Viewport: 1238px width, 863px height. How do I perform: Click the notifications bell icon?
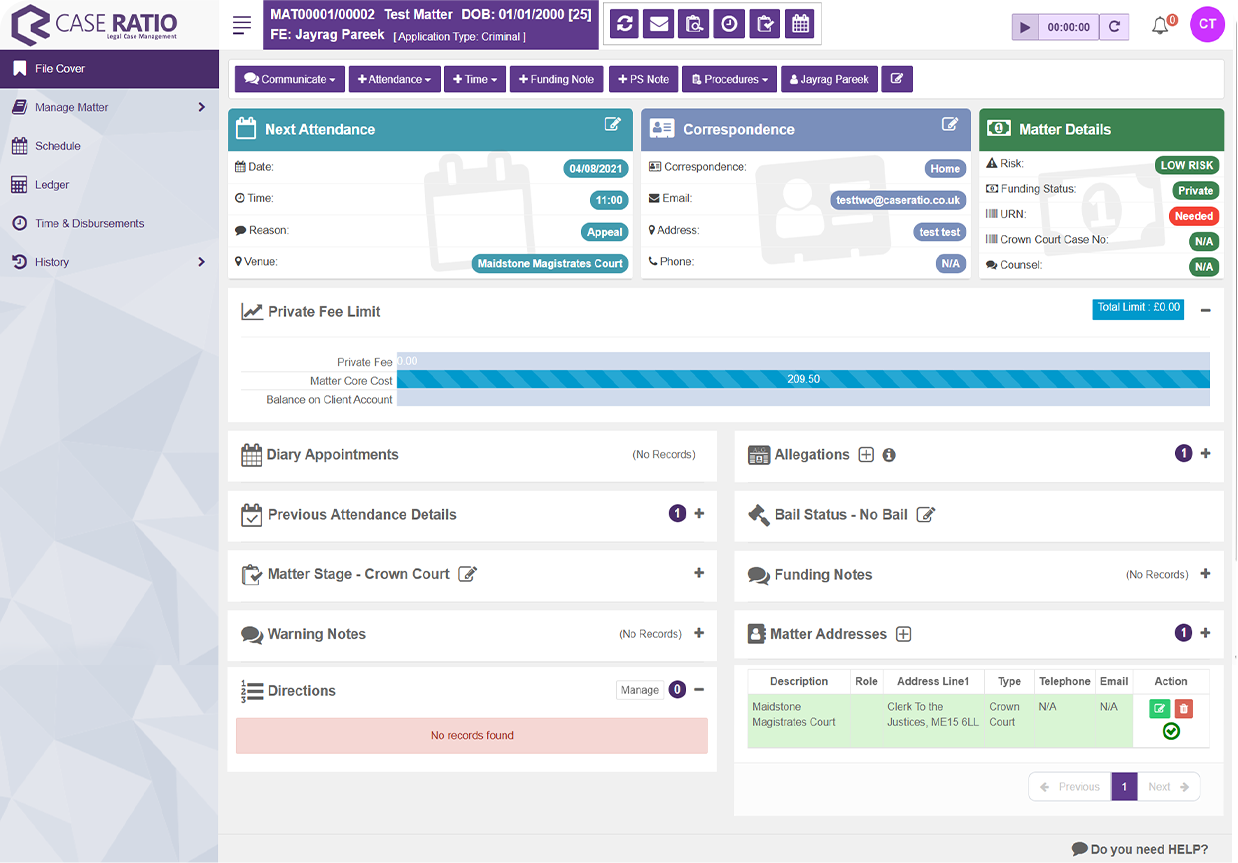pyautogui.click(x=1160, y=27)
